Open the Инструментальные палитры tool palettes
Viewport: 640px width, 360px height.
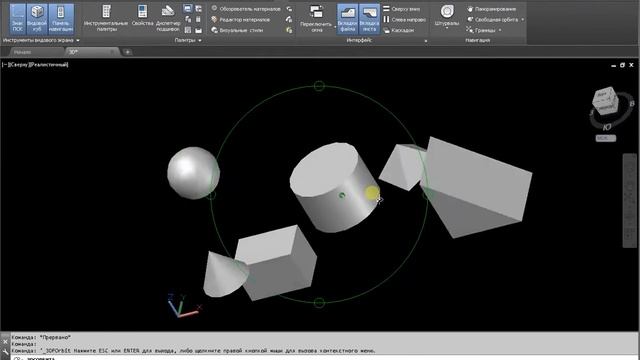pyautogui.click(x=106, y=18)
